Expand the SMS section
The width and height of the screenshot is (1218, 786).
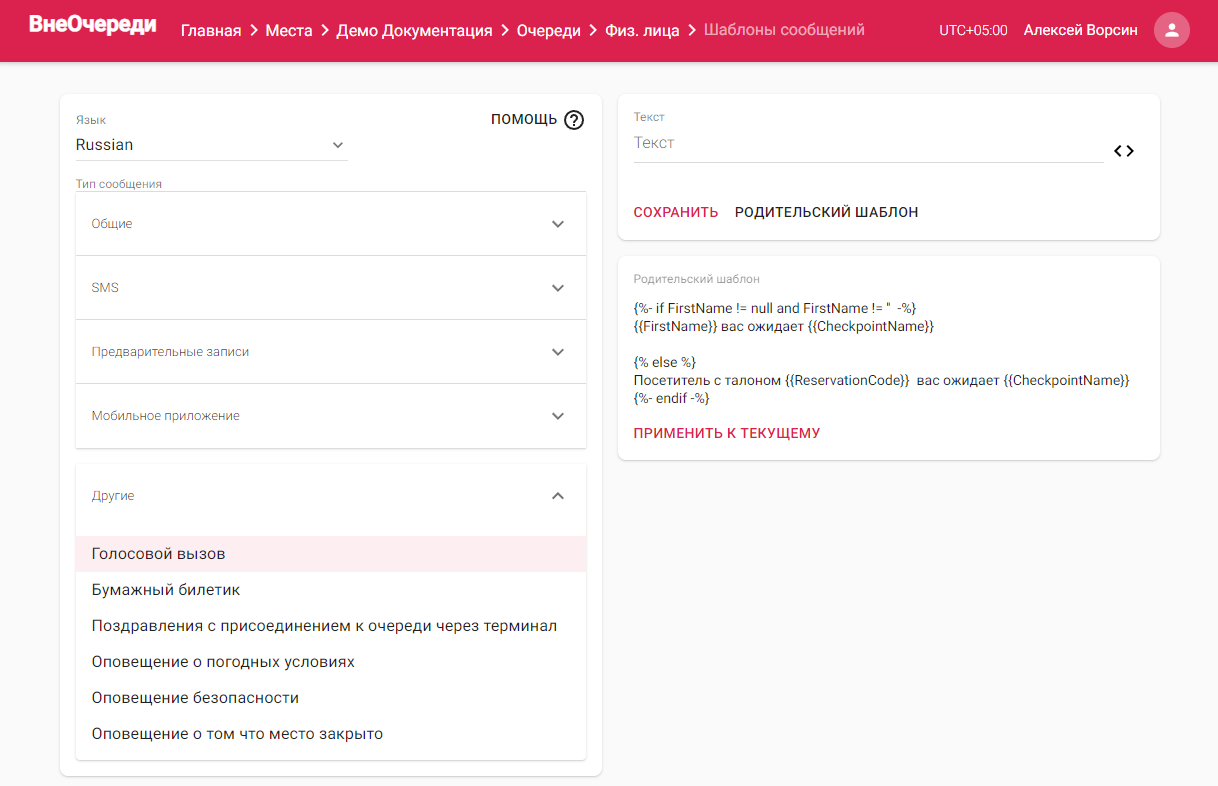tap(331, 288)
